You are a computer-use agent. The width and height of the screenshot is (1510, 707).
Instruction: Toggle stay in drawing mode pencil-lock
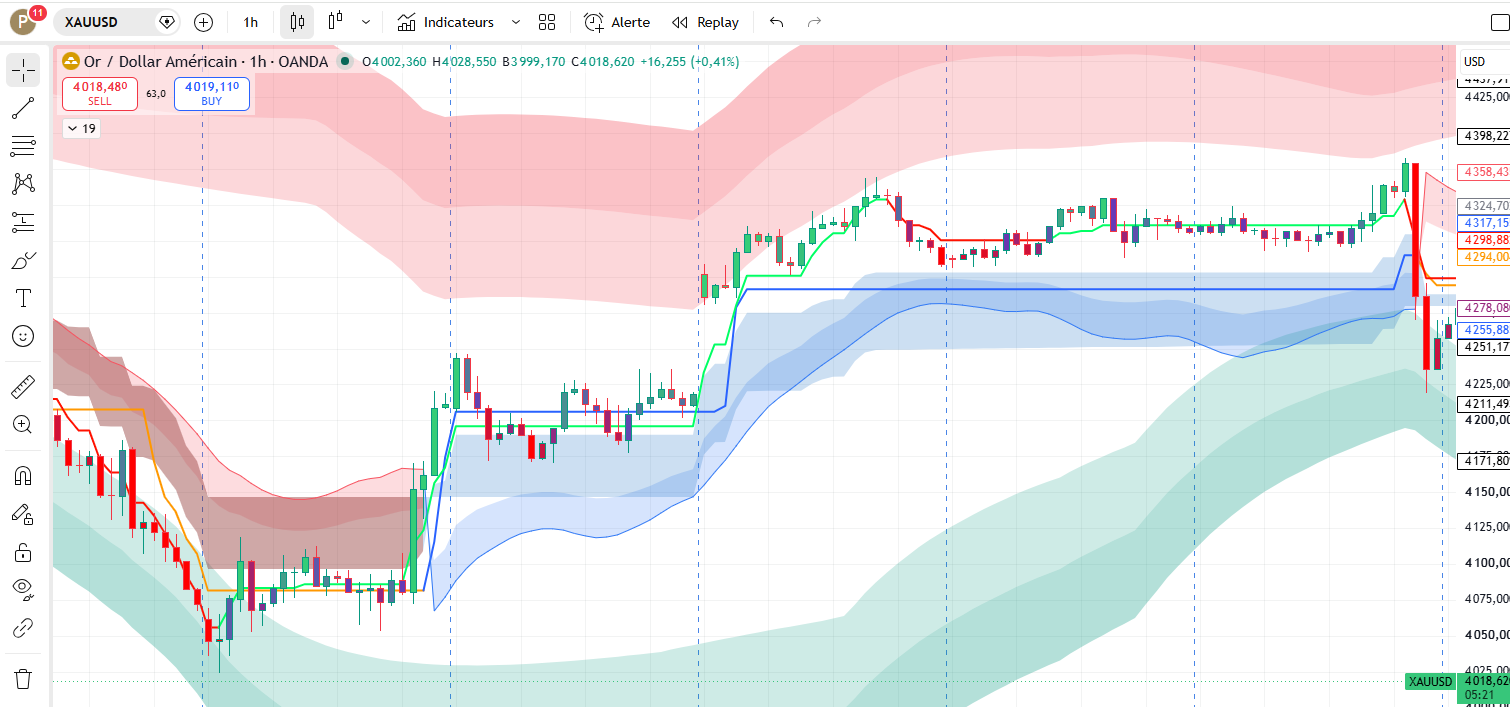click(x=23, y=514)
